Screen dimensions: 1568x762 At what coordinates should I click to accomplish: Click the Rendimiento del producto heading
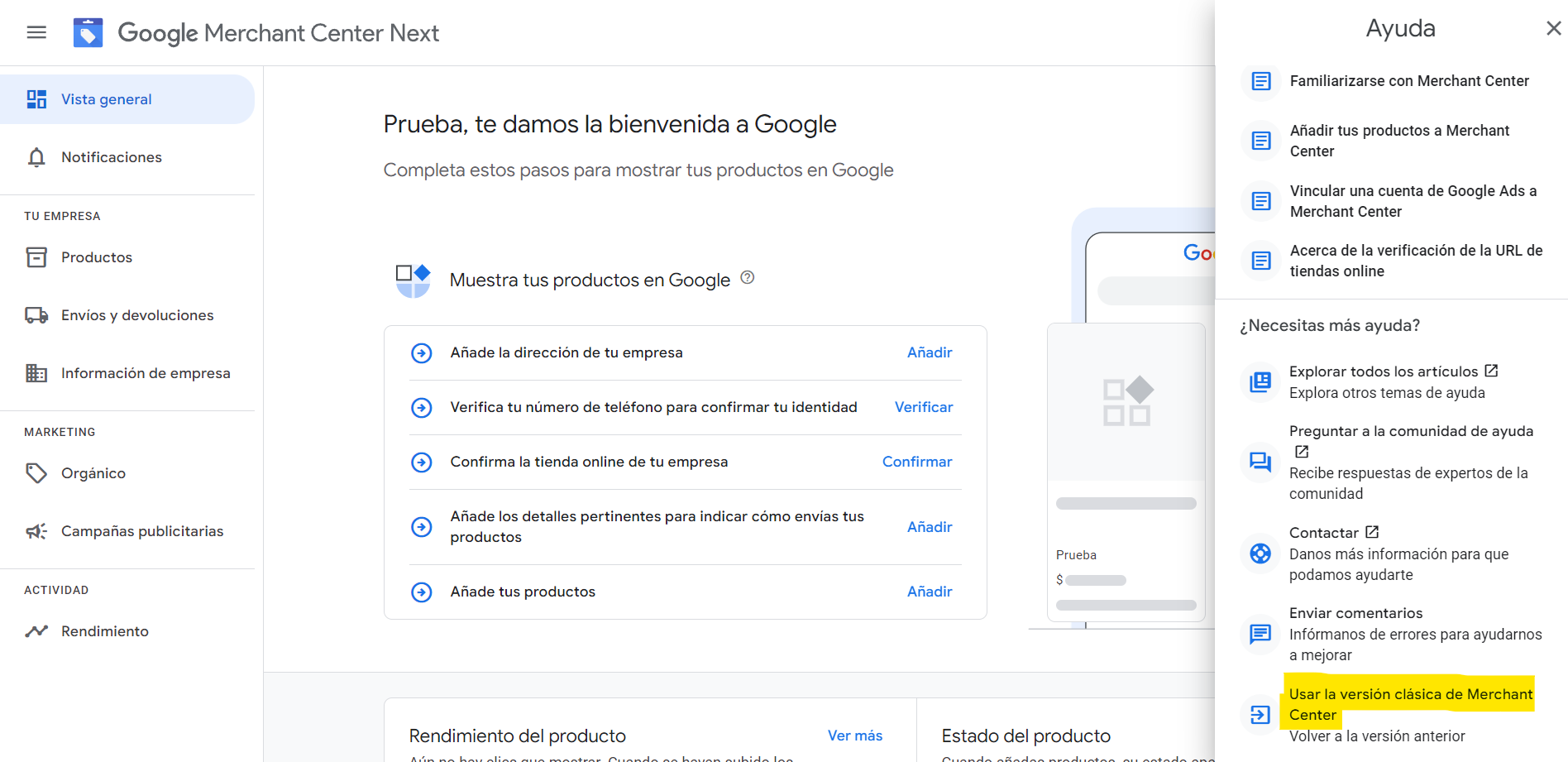pos(518,736)
